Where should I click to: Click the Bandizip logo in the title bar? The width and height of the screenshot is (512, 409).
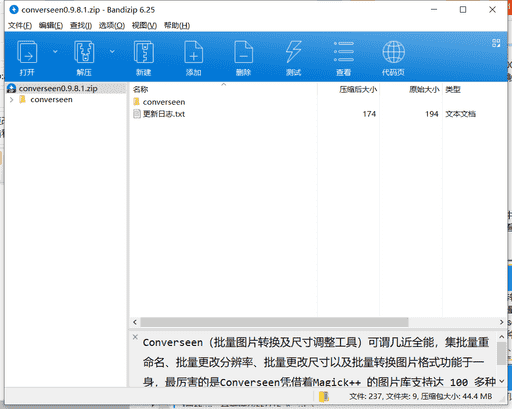14,10
